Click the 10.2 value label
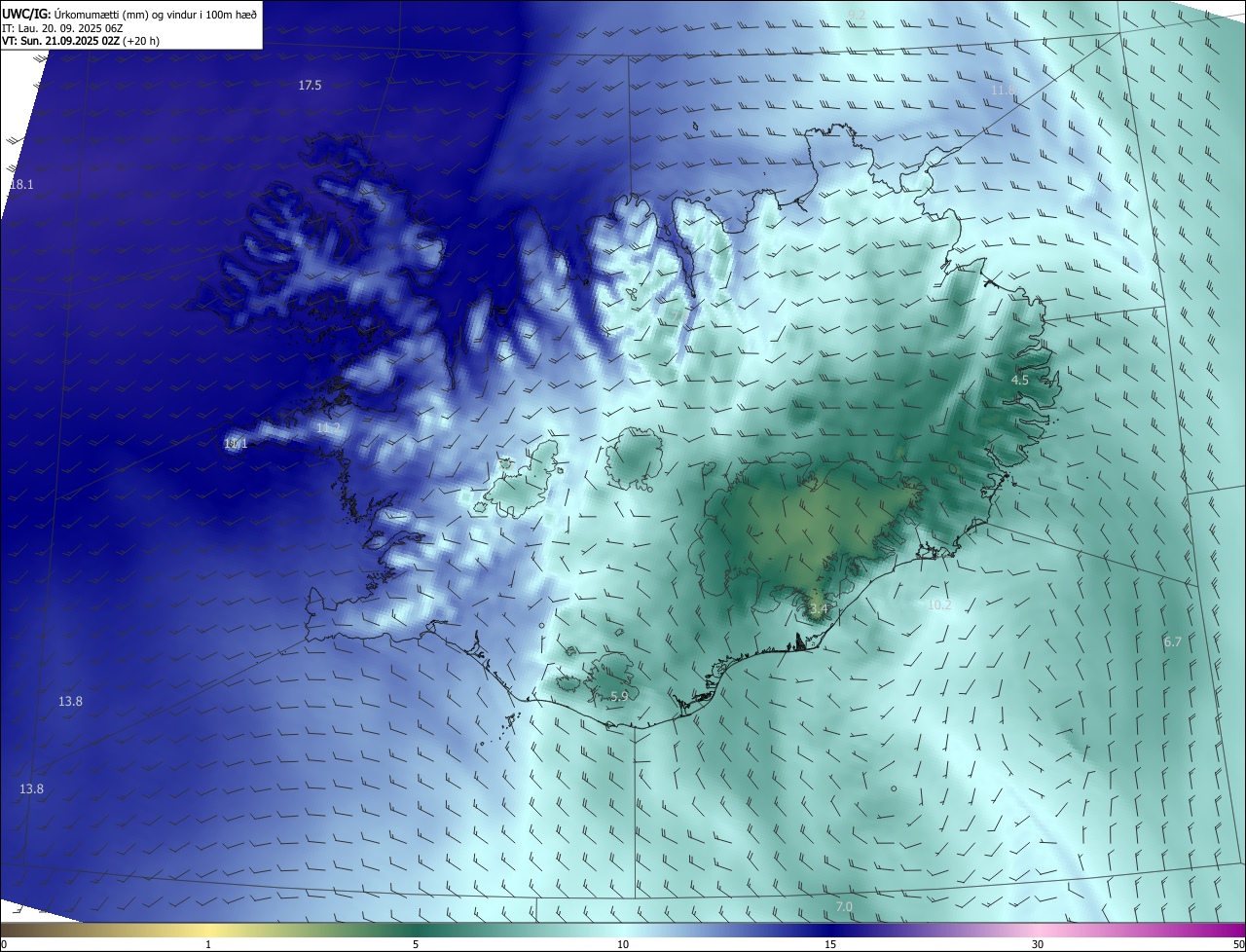 (939, 605)
